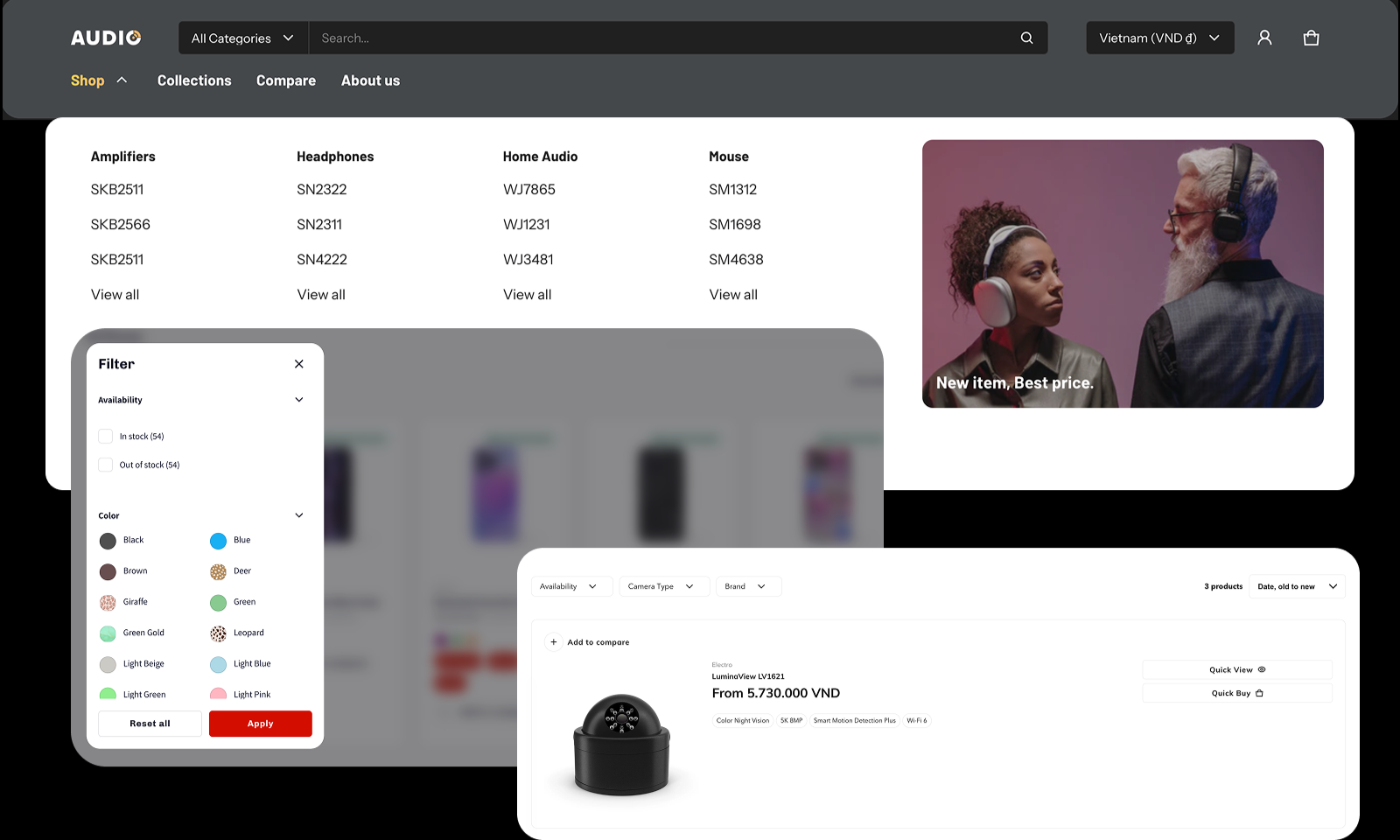
Task: Click the bag icon in Quick Buy
Action: [x=1260, y=693]
